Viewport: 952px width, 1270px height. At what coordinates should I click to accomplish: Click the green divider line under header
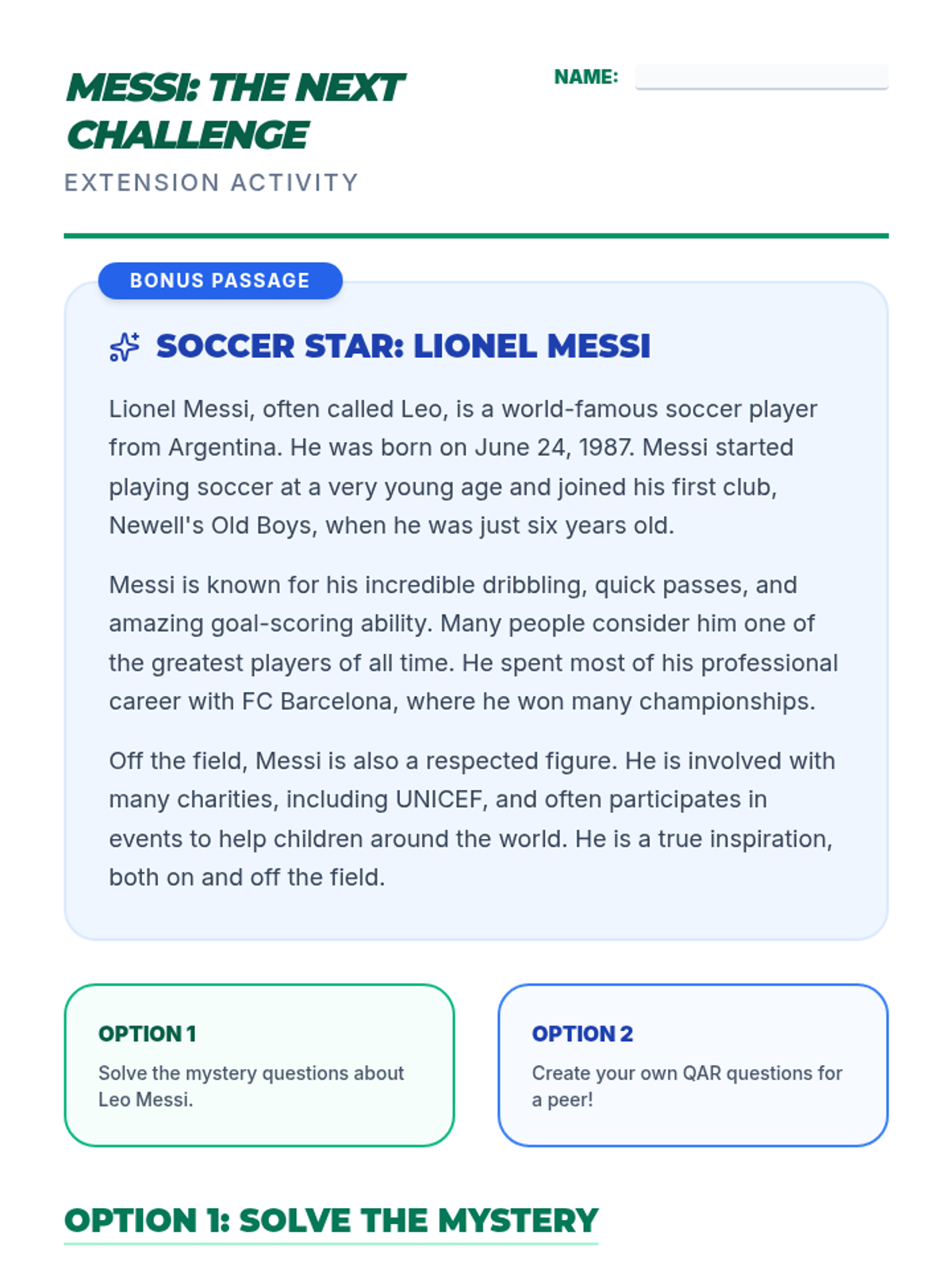(476, 236)
